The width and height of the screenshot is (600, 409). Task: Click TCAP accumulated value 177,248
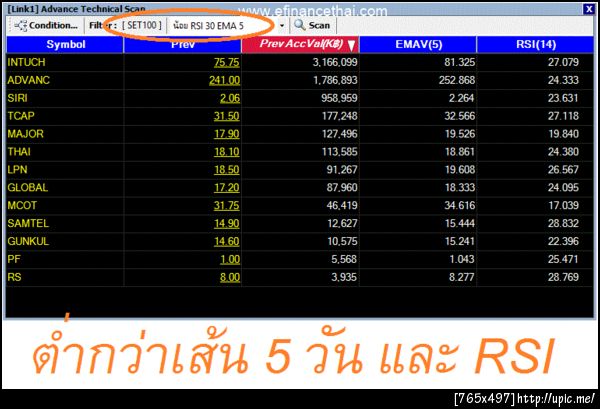pos(339,116)
